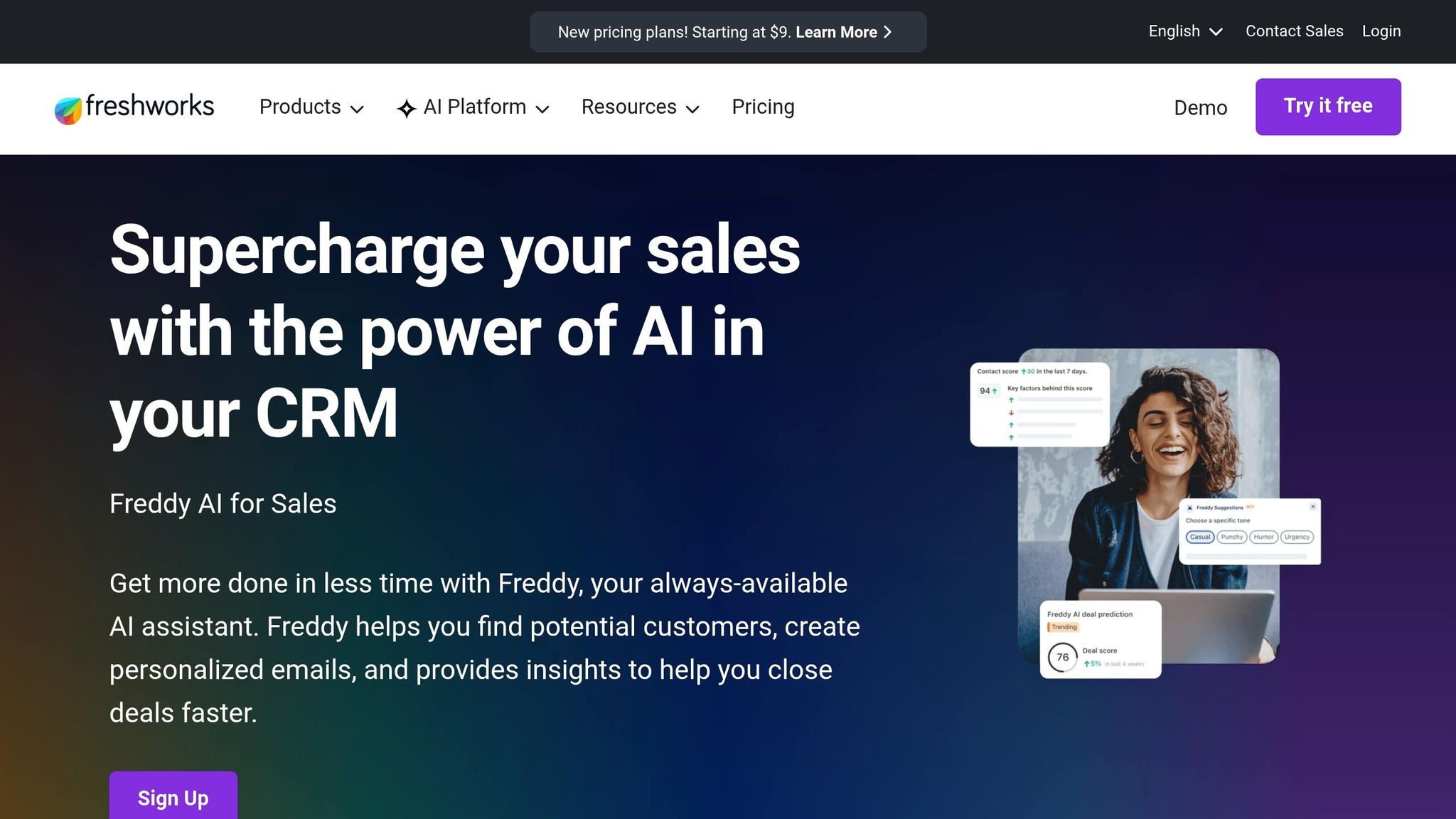Click the Freshworks logo icon

point(68,110)
